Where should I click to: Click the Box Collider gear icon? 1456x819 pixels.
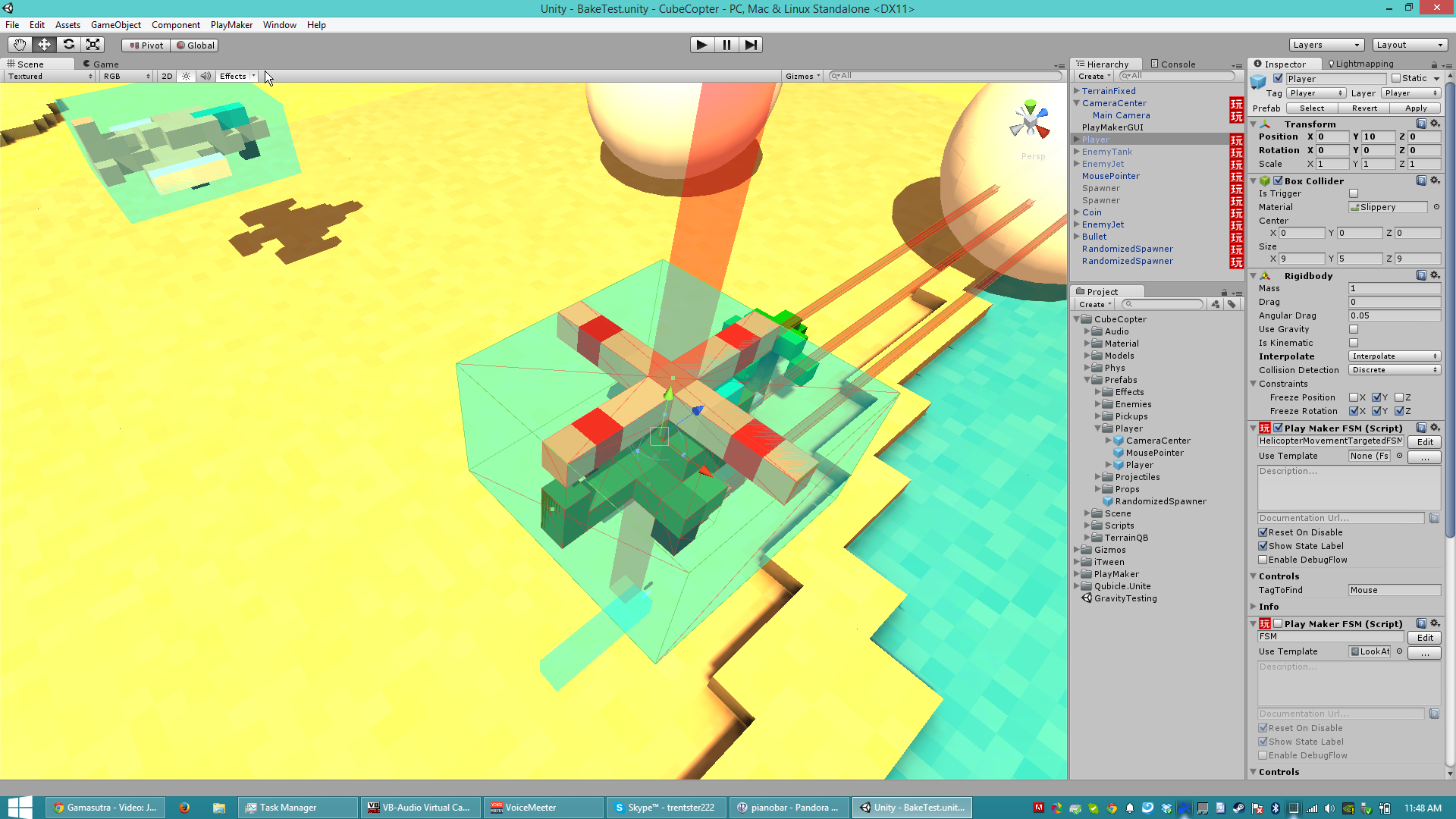click(1435, 180)
